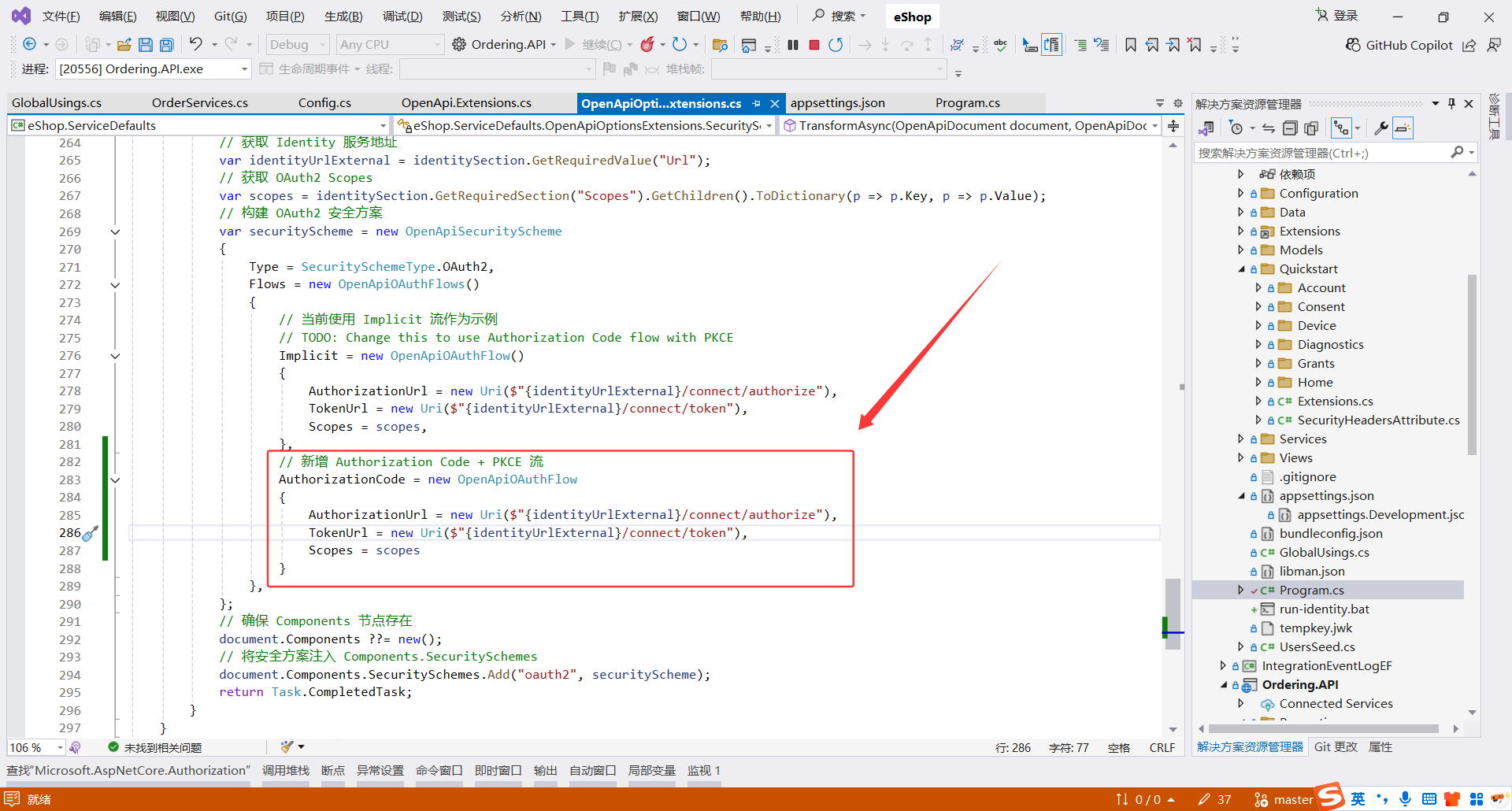
Task: Click the share/Live Share icon beside Copilot
Action: click(x=1469, y=45)
